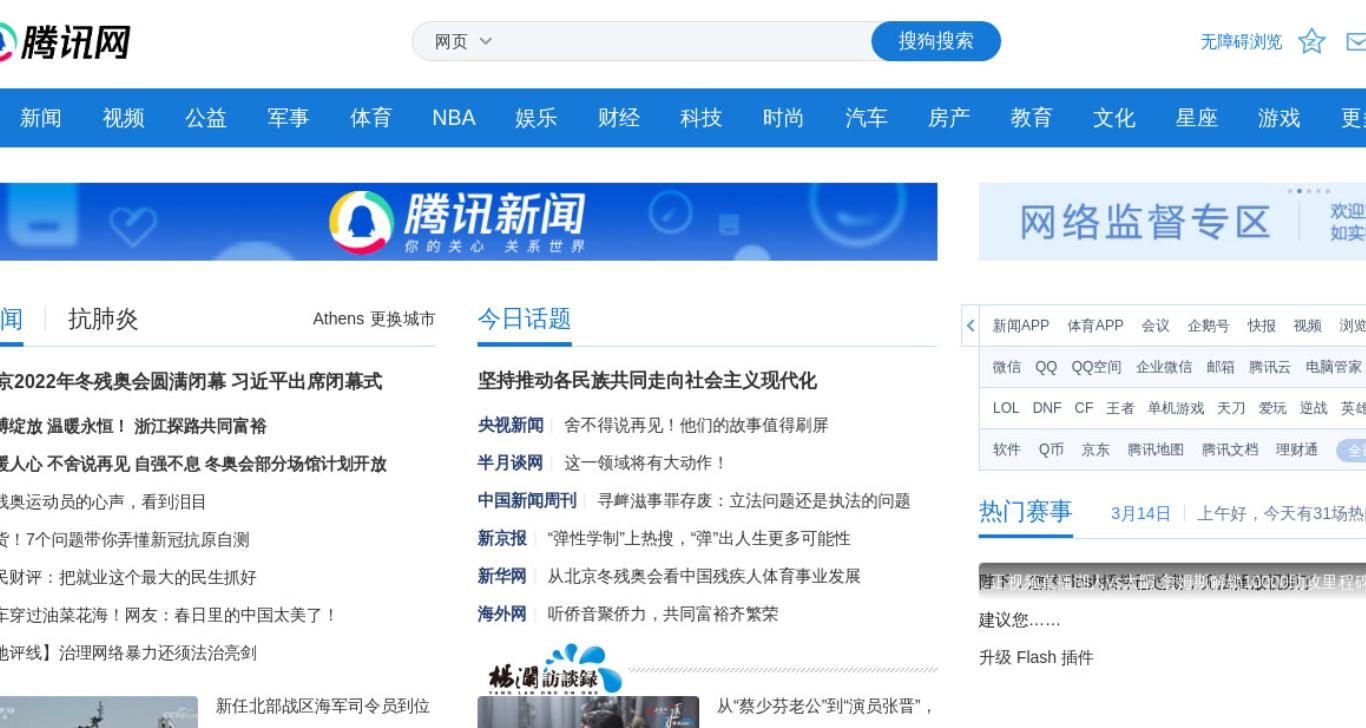Viewport: 1366px width, 728px height.
Task: Open the 腾讯云 link
Action: [x=1270, y=367]
